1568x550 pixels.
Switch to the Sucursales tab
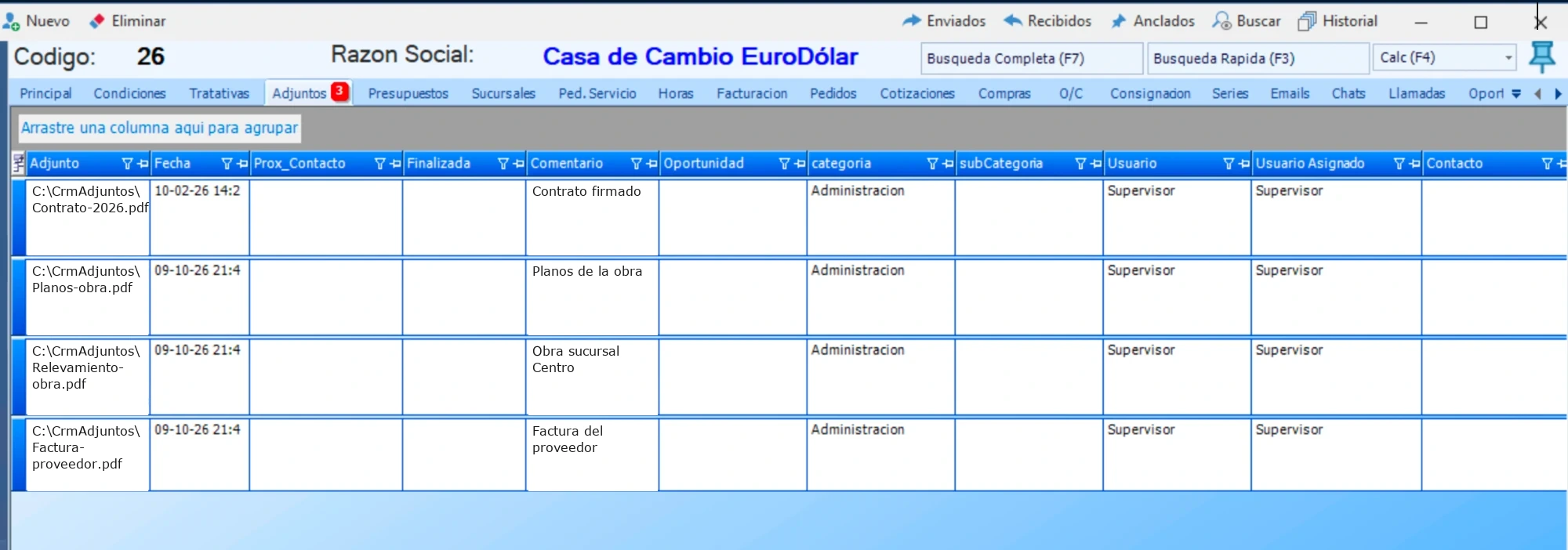(503, 93)
